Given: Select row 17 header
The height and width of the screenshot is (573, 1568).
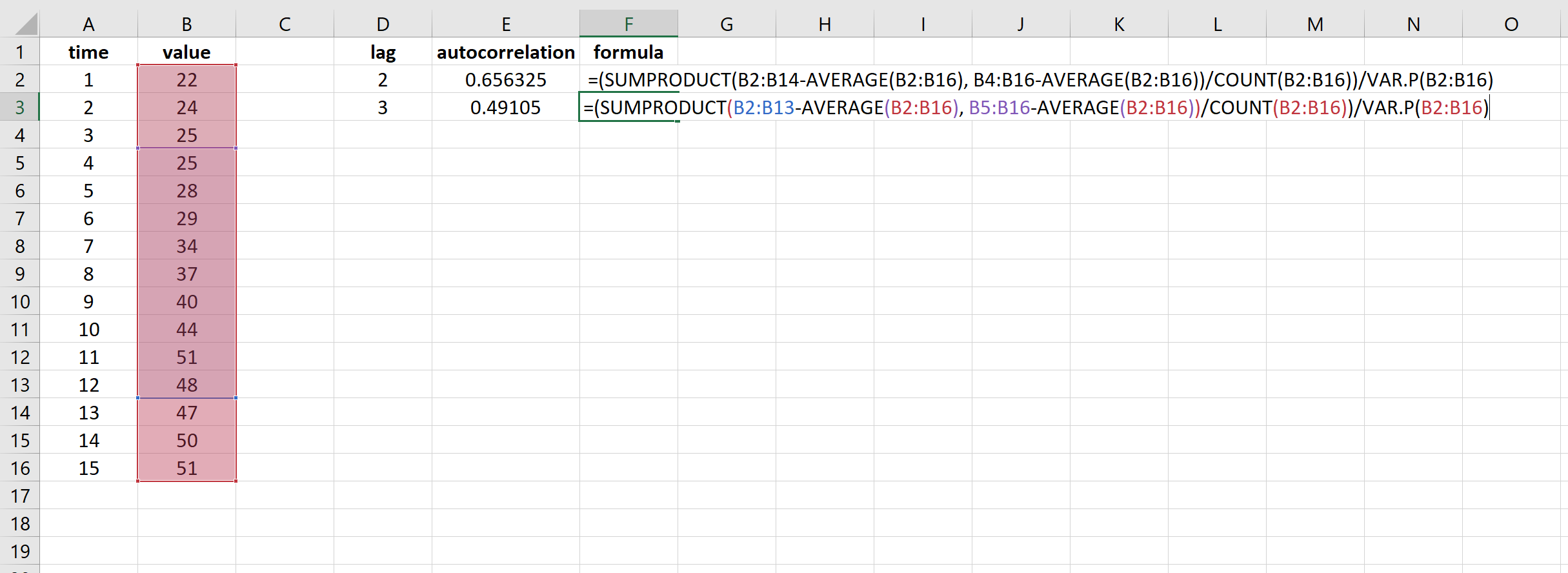Looking at the screenshot, I should point(20,496).
